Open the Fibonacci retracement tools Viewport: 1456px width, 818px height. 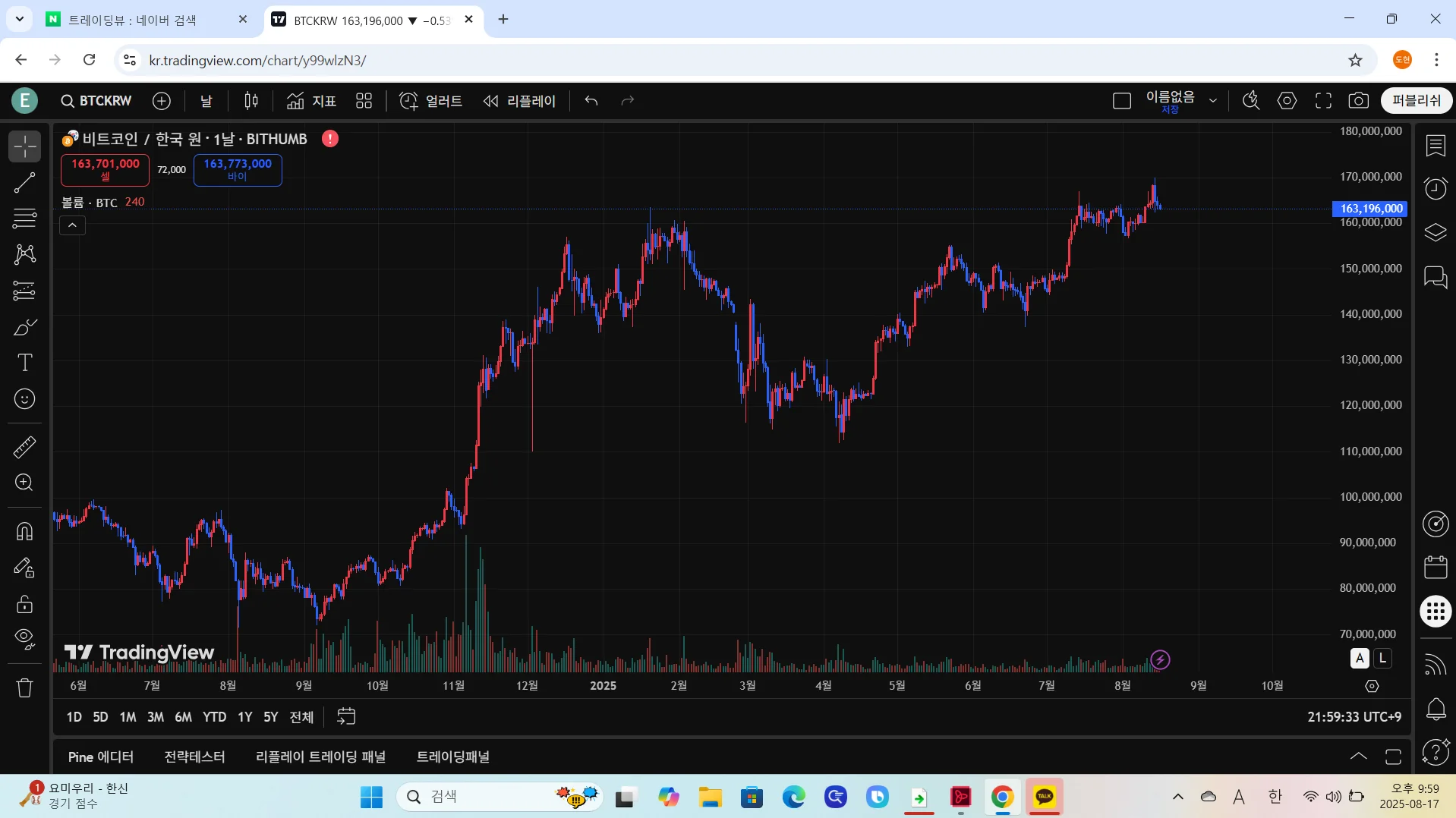click(24, 219)
